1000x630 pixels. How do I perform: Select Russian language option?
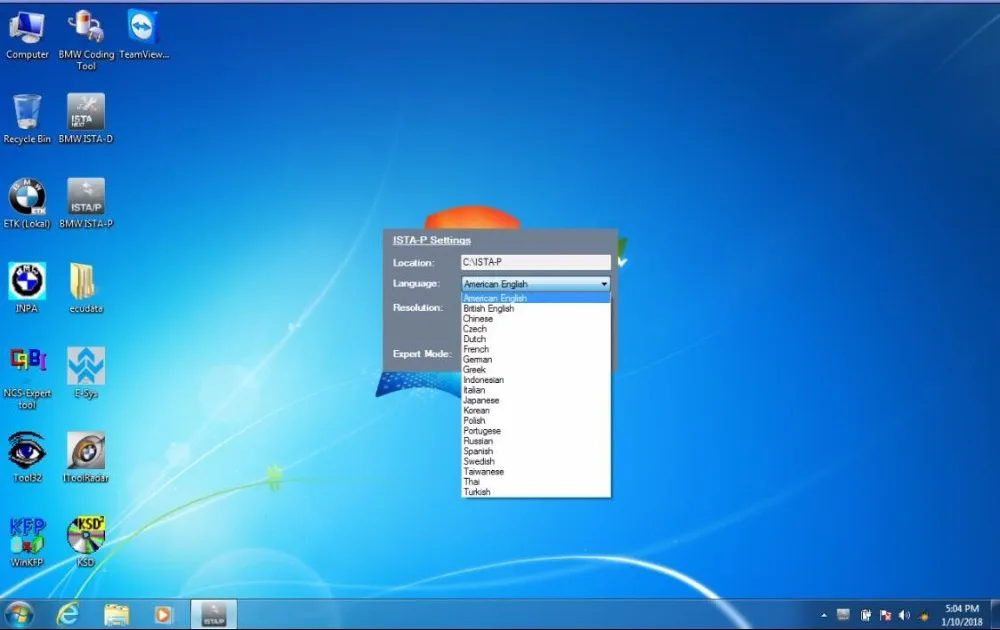pyautogui.click(x=536, y=441)
